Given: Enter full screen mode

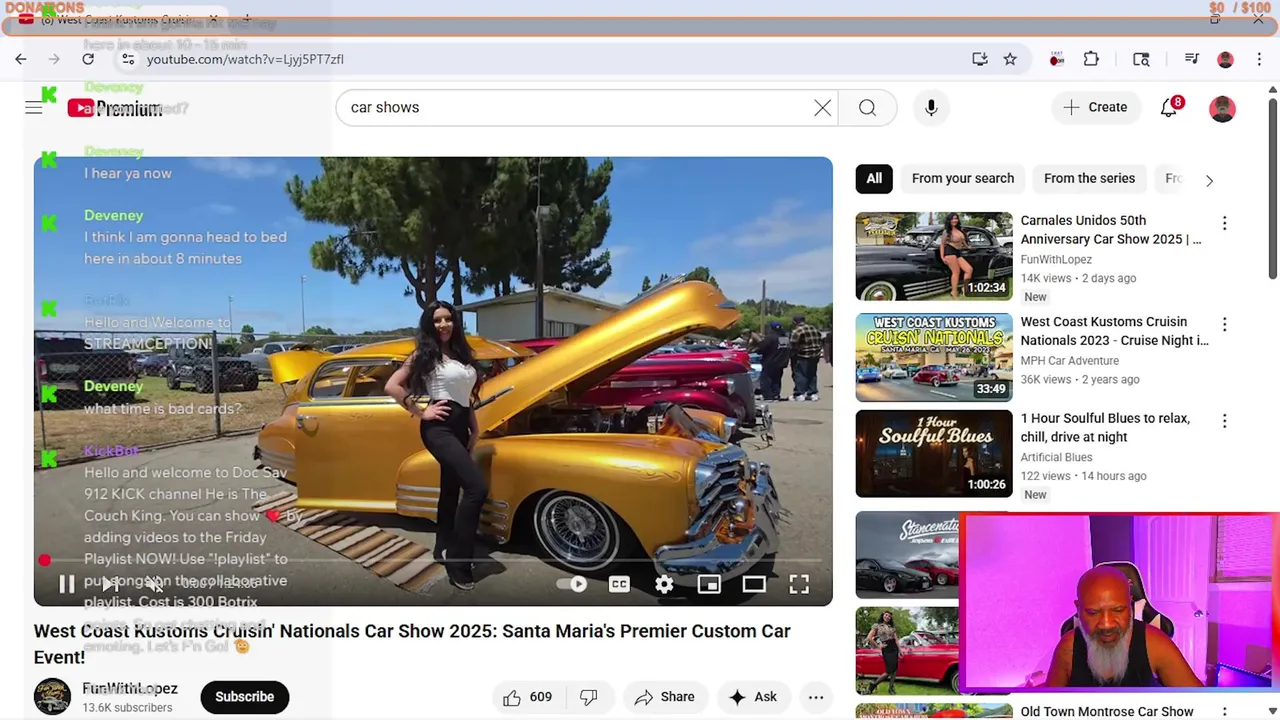Looking at the screenshot, I should tap(799, 584).
